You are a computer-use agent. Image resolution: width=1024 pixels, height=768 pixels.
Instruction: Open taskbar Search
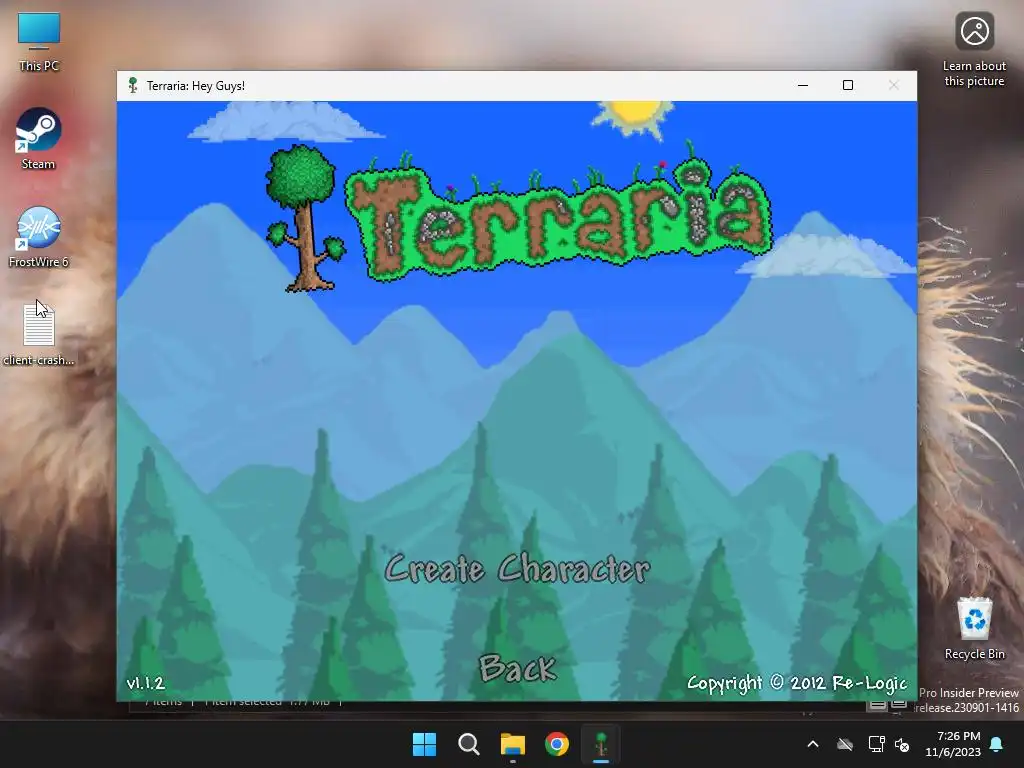pos(469,744)
